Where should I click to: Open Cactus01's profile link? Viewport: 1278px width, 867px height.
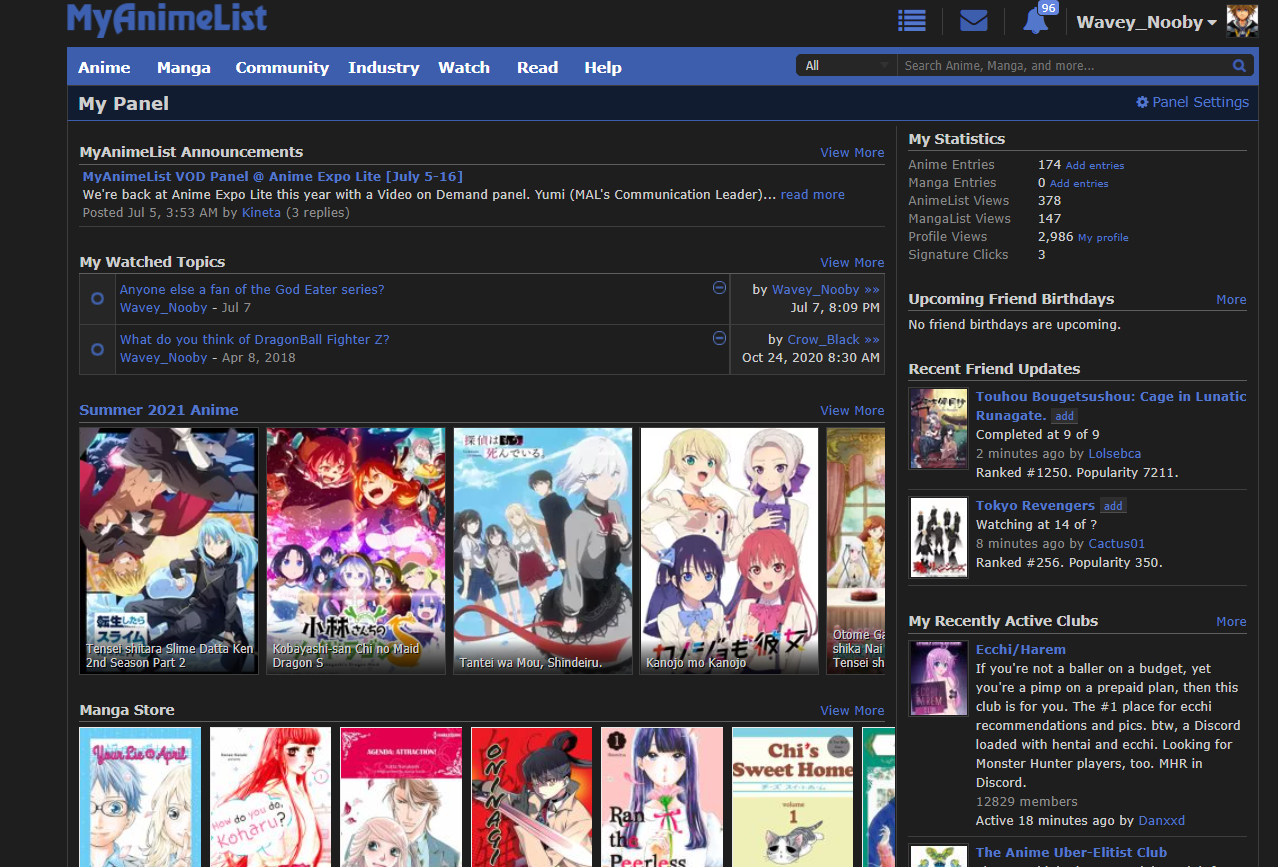1117,544
